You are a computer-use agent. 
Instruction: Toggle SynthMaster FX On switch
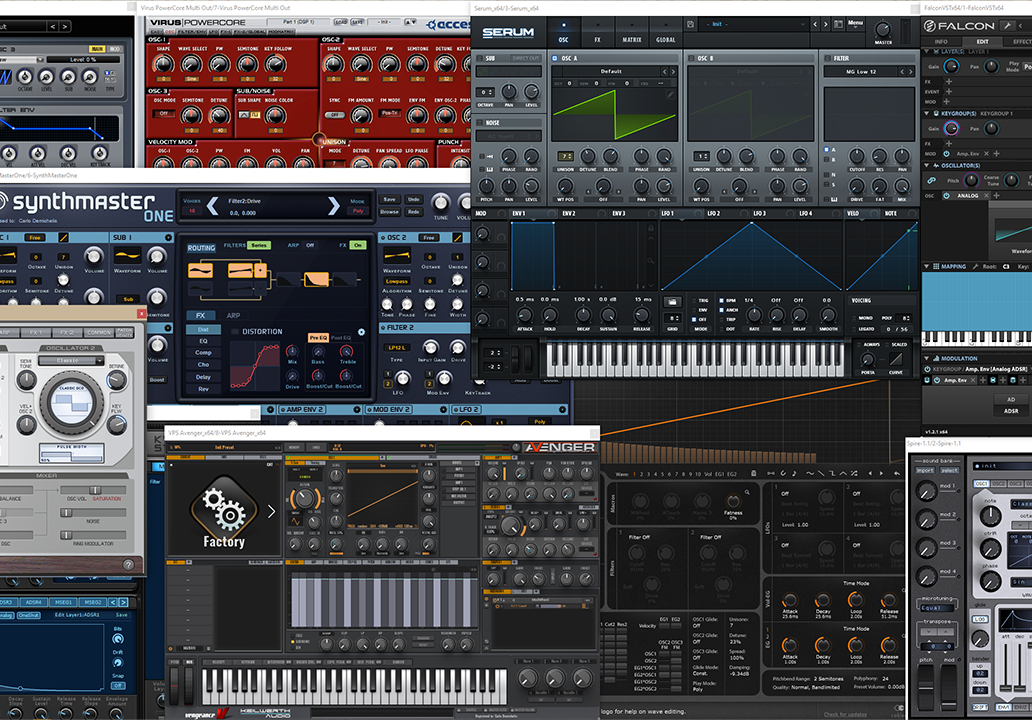pyautogui.click(x=357, y=244)
